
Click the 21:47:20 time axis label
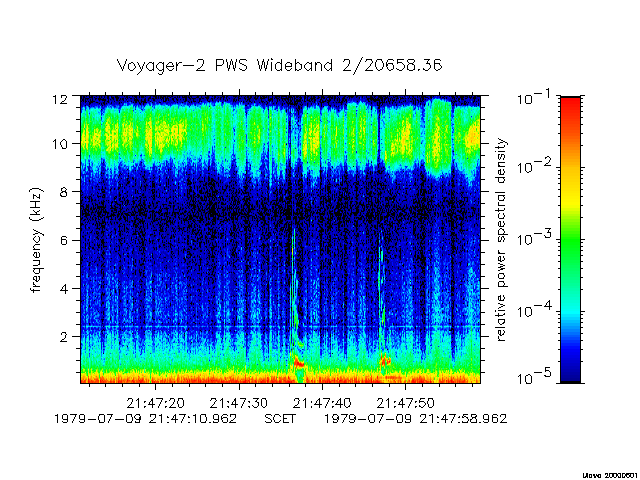coord(156,403)
